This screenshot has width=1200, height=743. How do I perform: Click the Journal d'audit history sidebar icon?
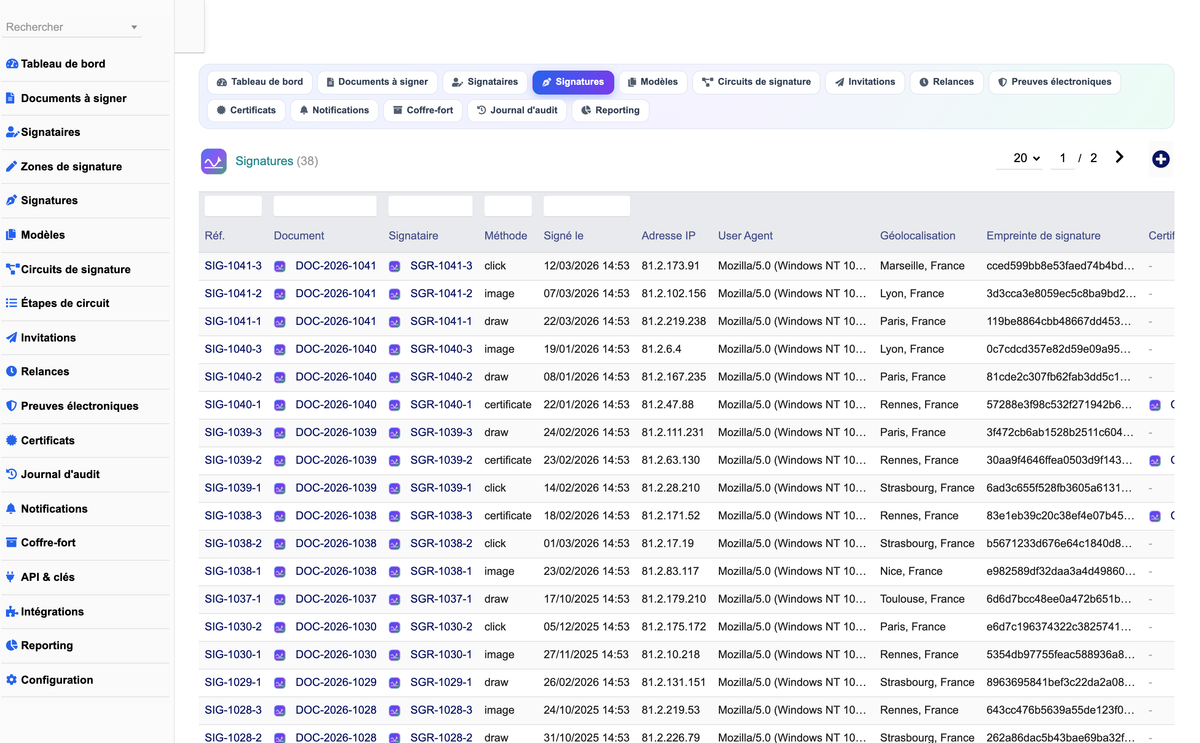(x=12, y=474)
